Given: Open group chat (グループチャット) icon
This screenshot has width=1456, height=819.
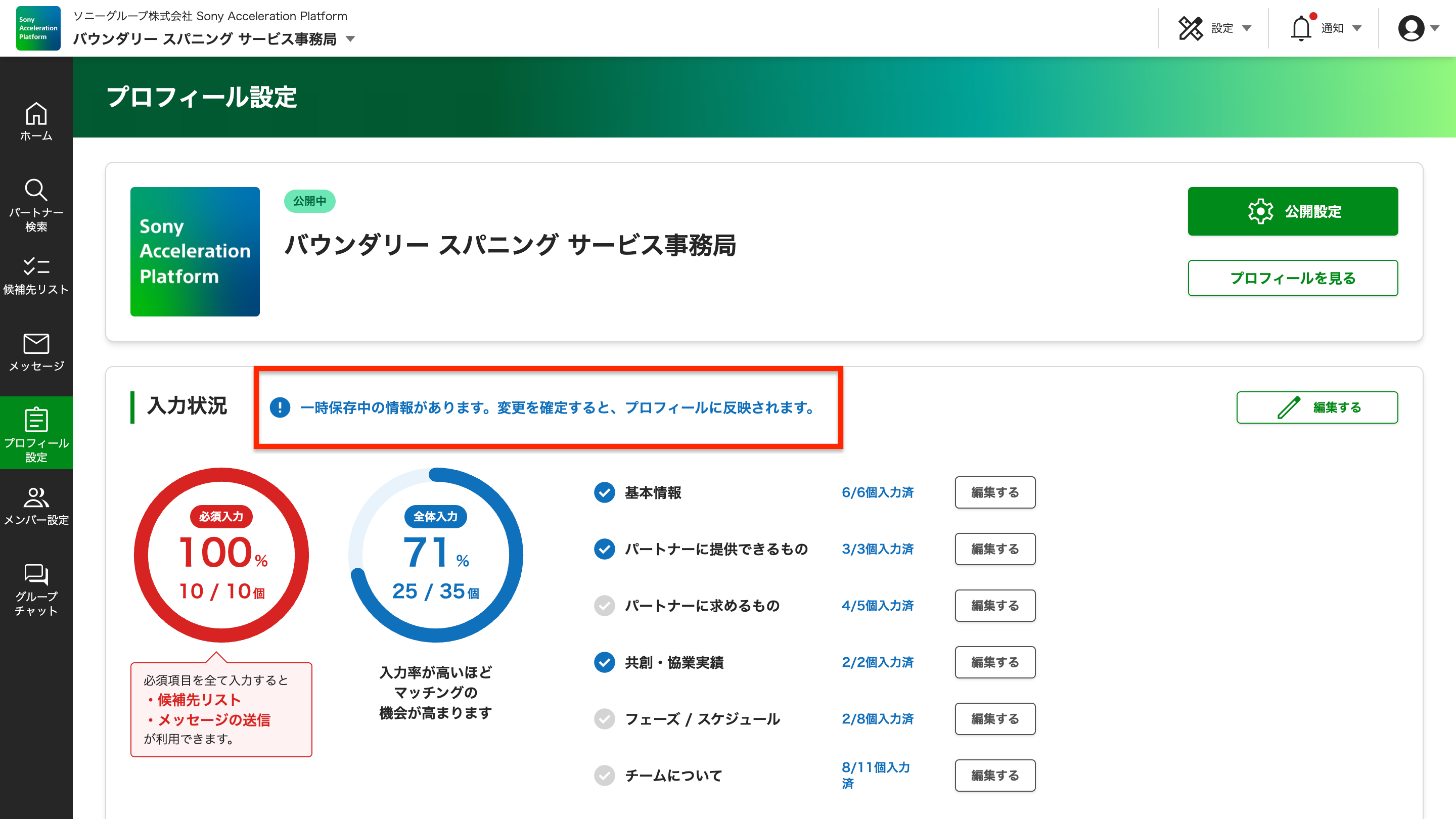Looking at the screenshot, I should pos(36,574).
